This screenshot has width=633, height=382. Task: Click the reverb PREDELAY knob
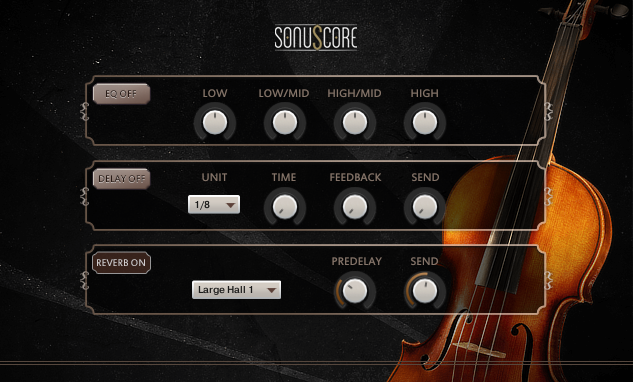355,291
